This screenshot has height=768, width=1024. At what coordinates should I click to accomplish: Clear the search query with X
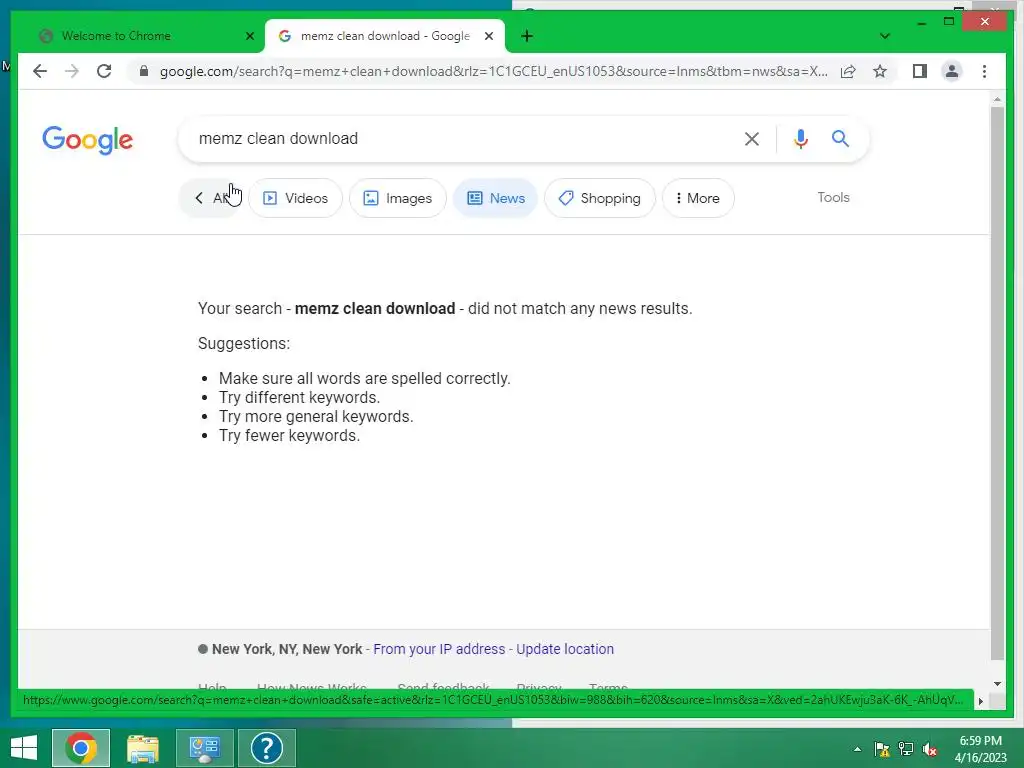click(x=752, y=138)
